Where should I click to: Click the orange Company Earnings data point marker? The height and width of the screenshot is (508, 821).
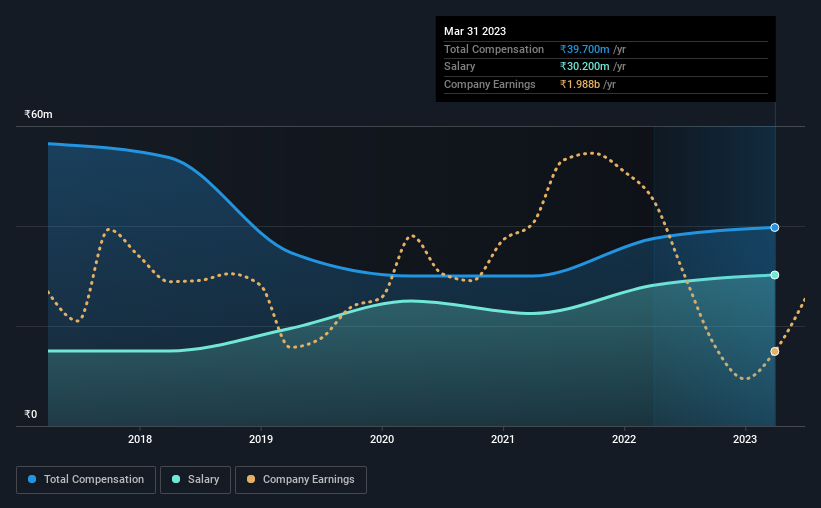click(774, 351)
